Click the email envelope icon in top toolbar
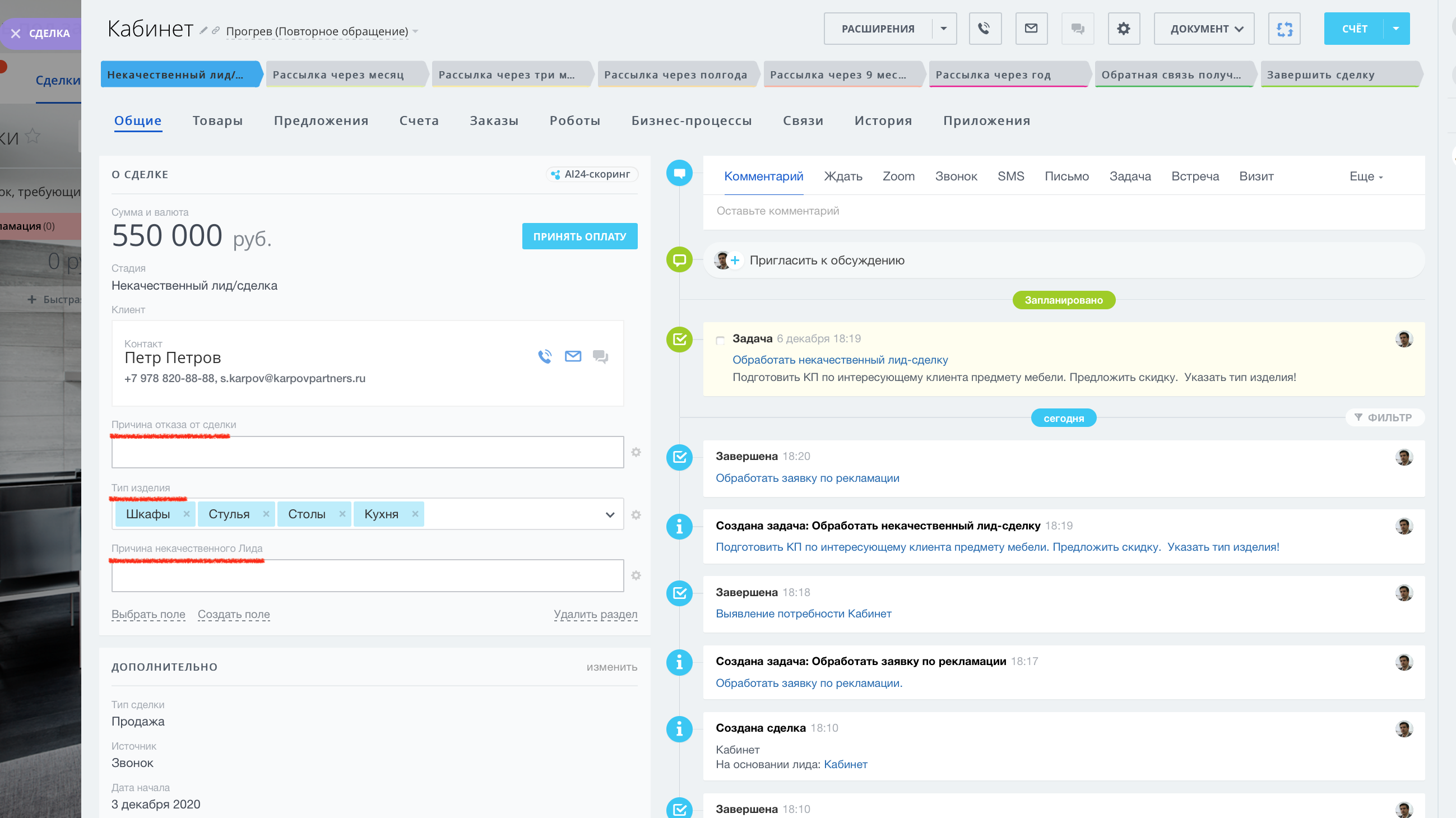Screen dimensions: 1456x818 [x=1031, y=28]
